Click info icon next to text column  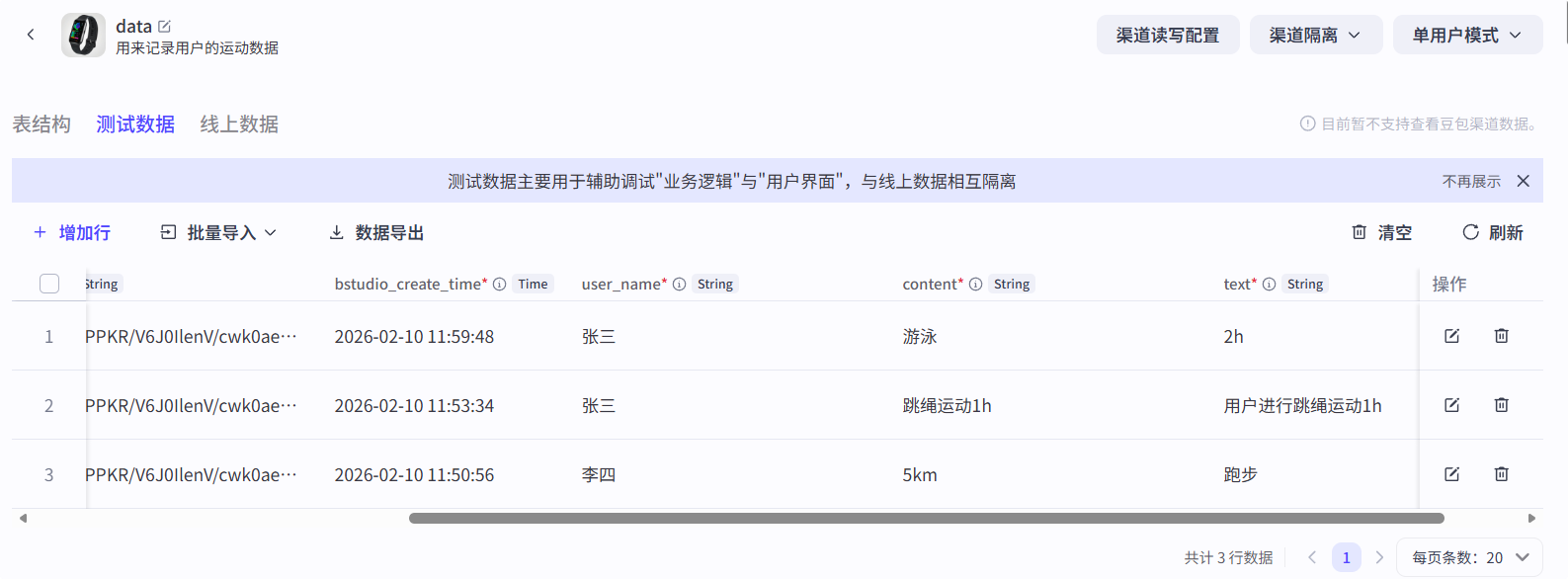[1270, 285]
